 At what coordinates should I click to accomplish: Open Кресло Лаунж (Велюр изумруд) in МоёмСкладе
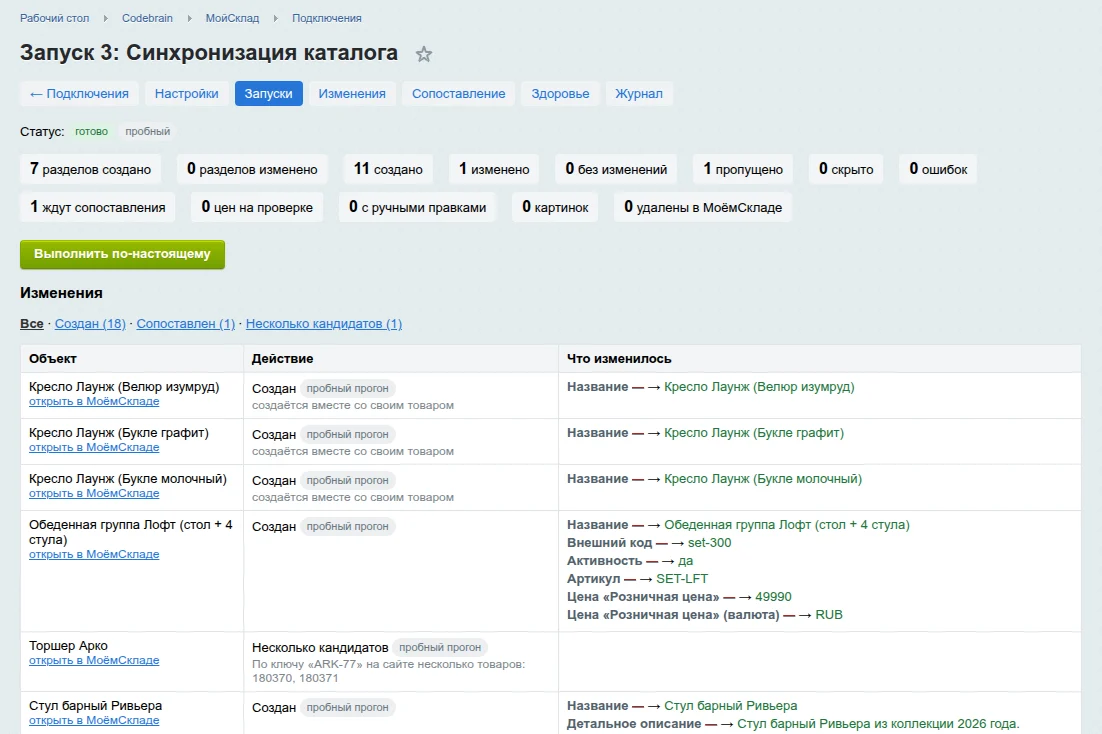[94, 401]
